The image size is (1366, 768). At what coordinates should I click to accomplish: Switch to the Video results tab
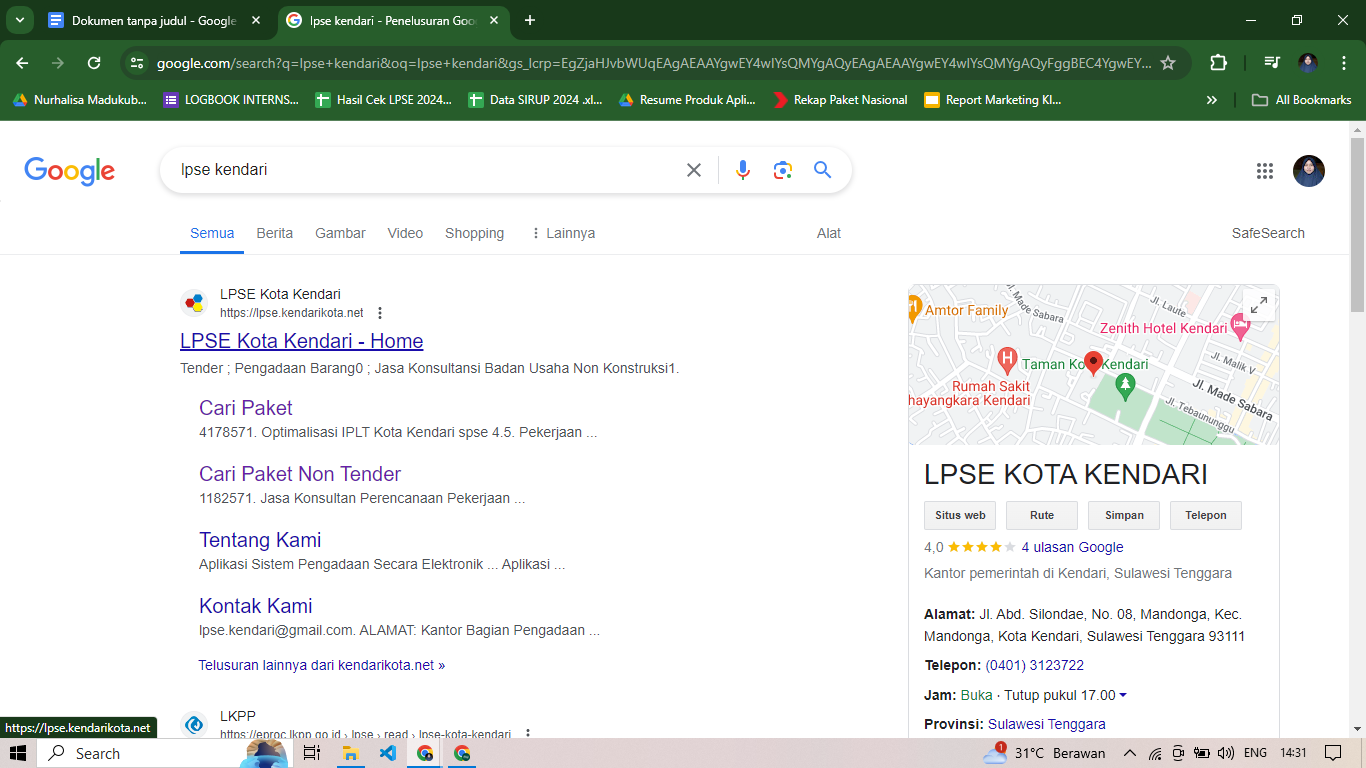tap(405, 233)
